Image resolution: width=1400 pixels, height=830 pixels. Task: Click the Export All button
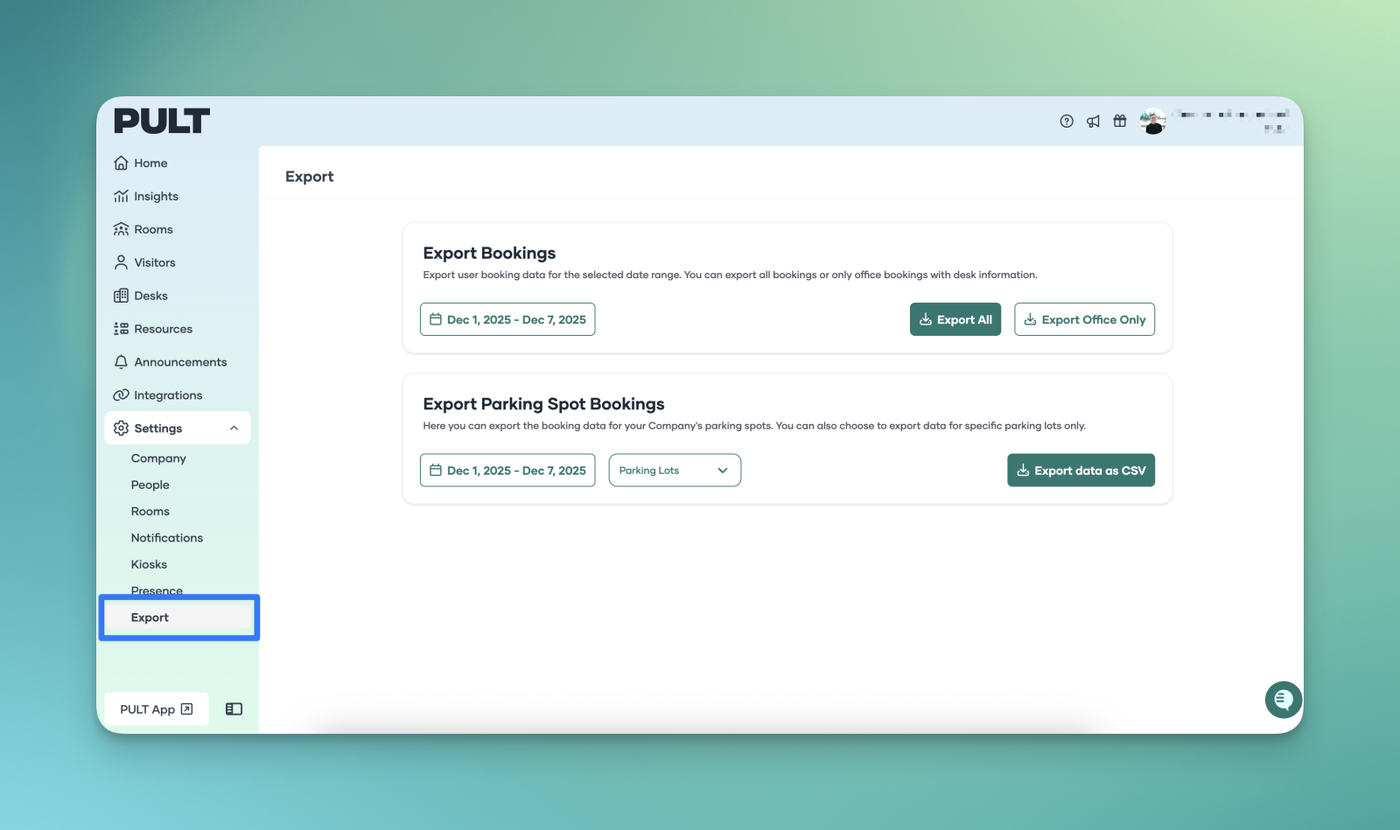tap(955, 319)
